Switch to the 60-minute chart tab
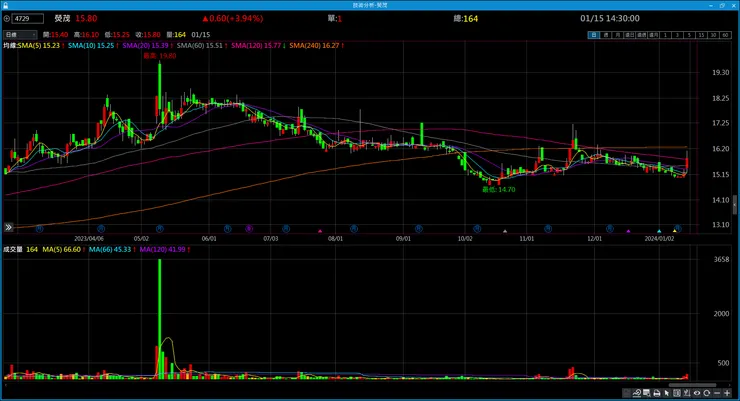Viewport: 740px width, 401px height. pos(725,35)
